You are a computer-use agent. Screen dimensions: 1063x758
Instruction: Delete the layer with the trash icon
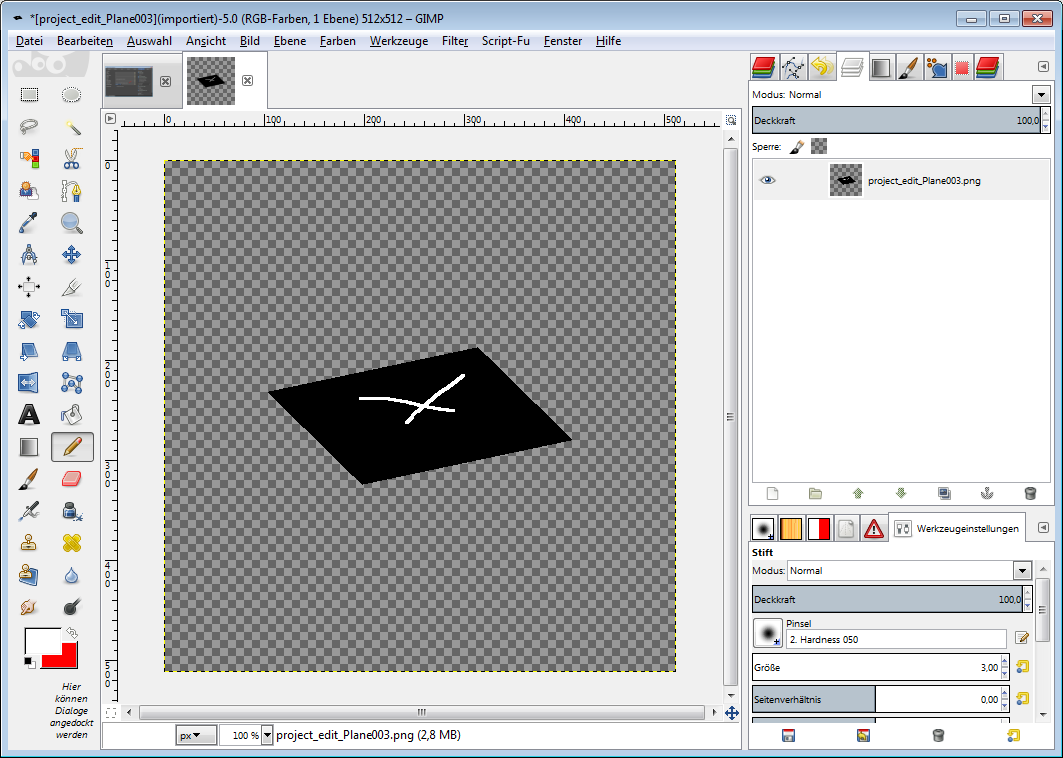click(1030, 494)
